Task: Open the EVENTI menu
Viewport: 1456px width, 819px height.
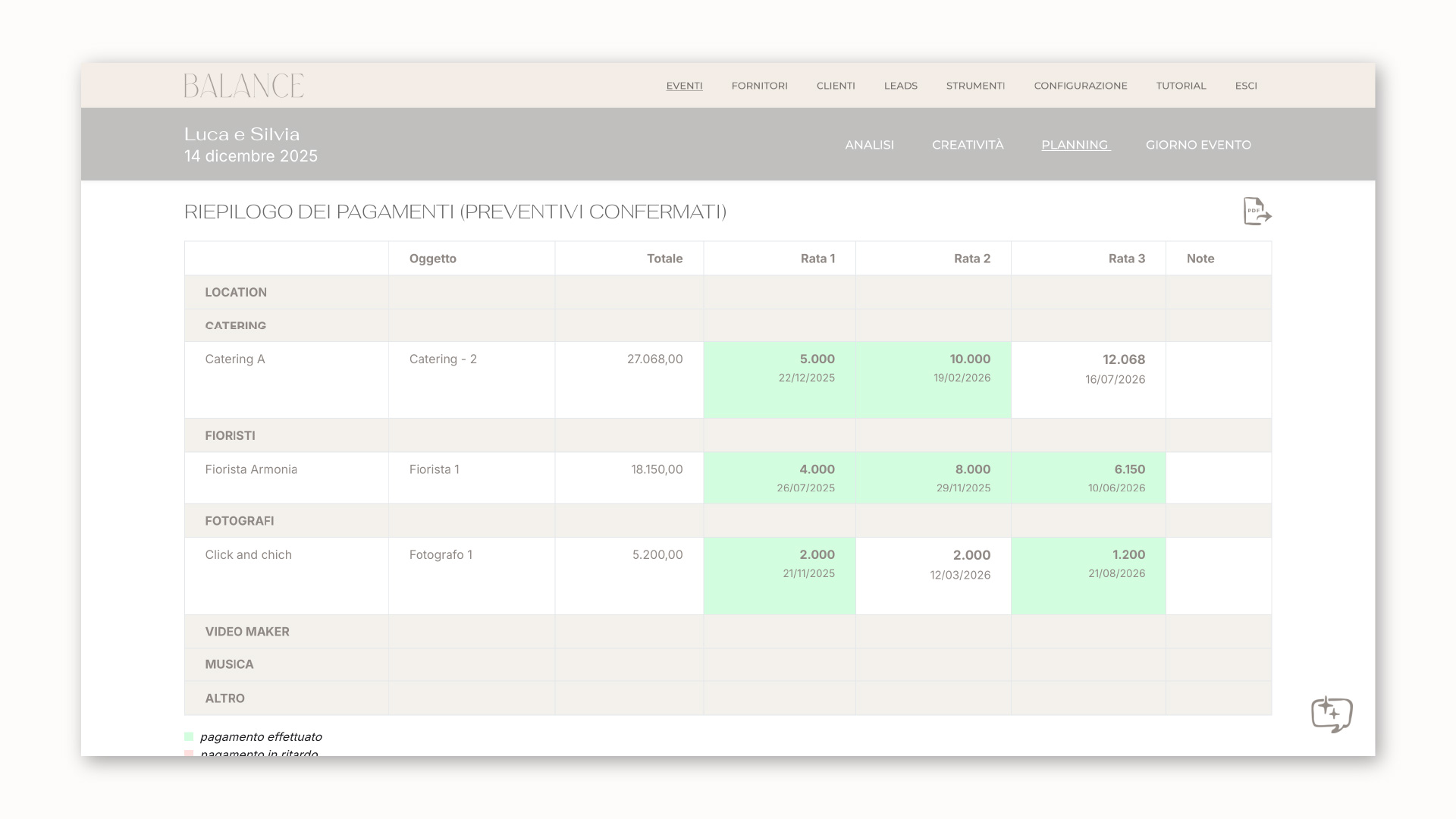Action: [684, 86]
